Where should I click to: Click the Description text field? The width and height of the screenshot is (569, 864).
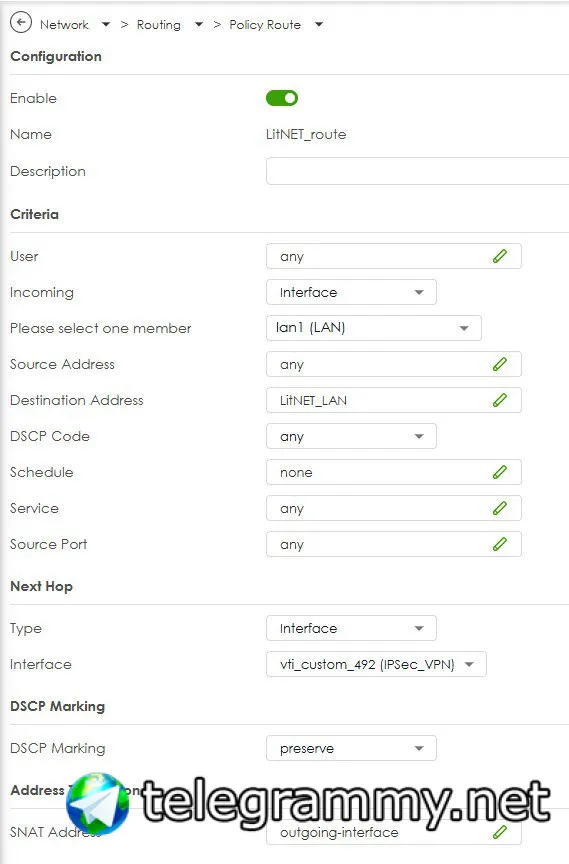pyautogui.click(x=418, y=171)
